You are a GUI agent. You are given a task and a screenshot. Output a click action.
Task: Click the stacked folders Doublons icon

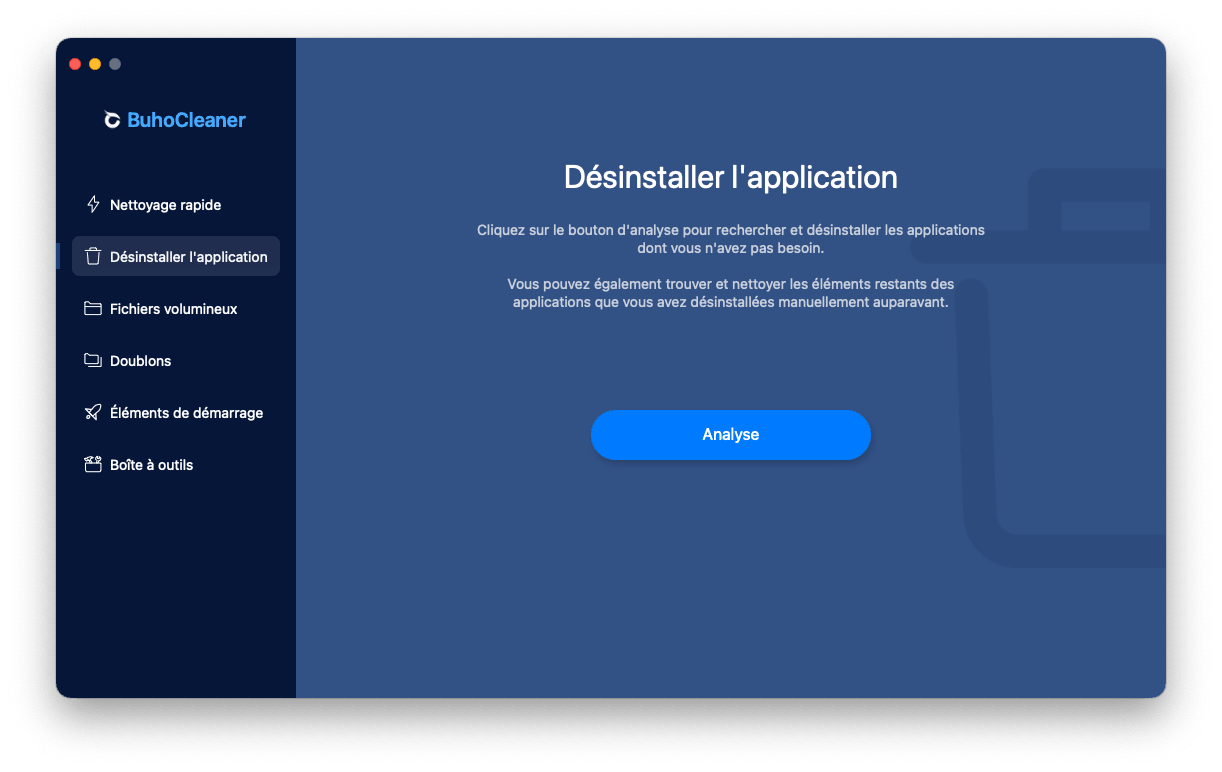pyautogui.click(x=93, y=360)
